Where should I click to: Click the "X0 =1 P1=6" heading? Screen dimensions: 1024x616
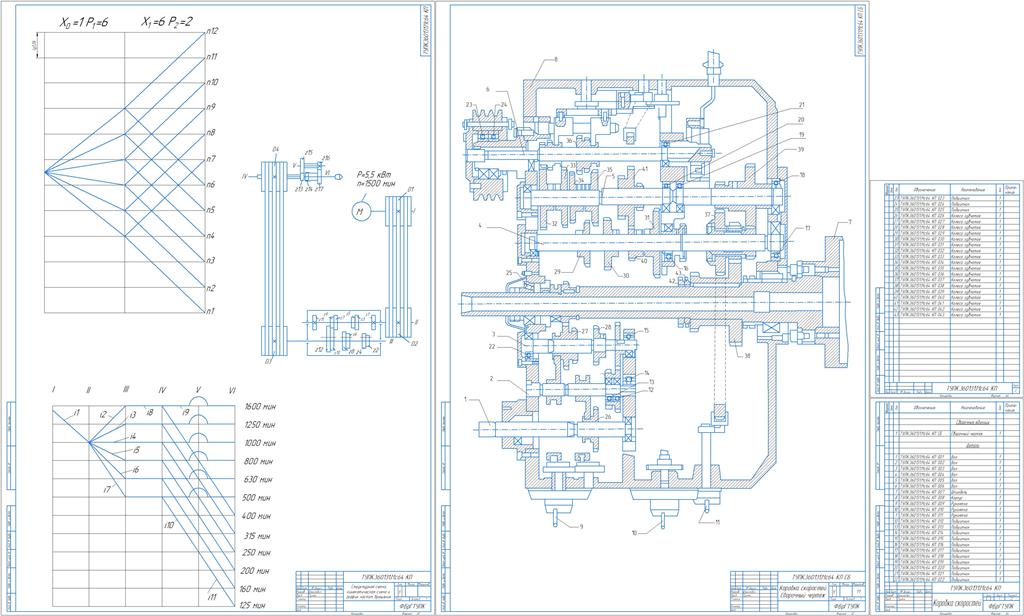coord(84,23)
